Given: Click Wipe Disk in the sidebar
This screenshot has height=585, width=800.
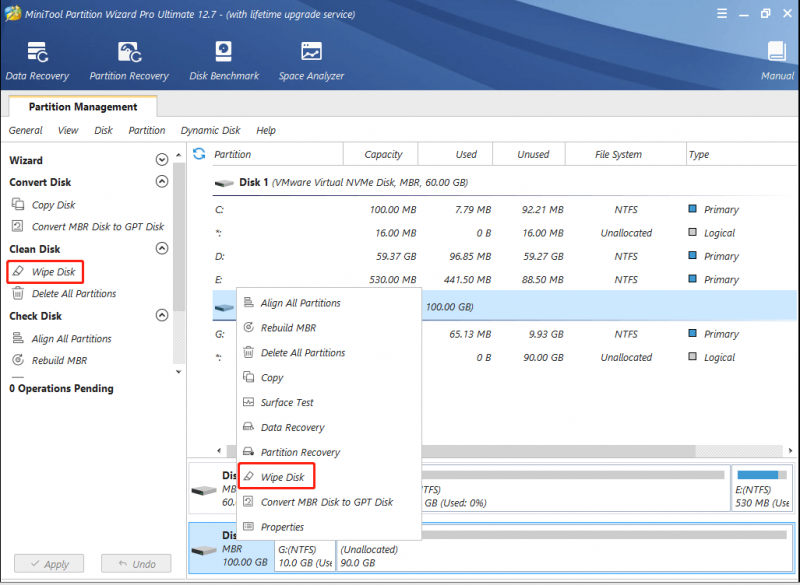Looking at the screenshot, I should [45, 272].
